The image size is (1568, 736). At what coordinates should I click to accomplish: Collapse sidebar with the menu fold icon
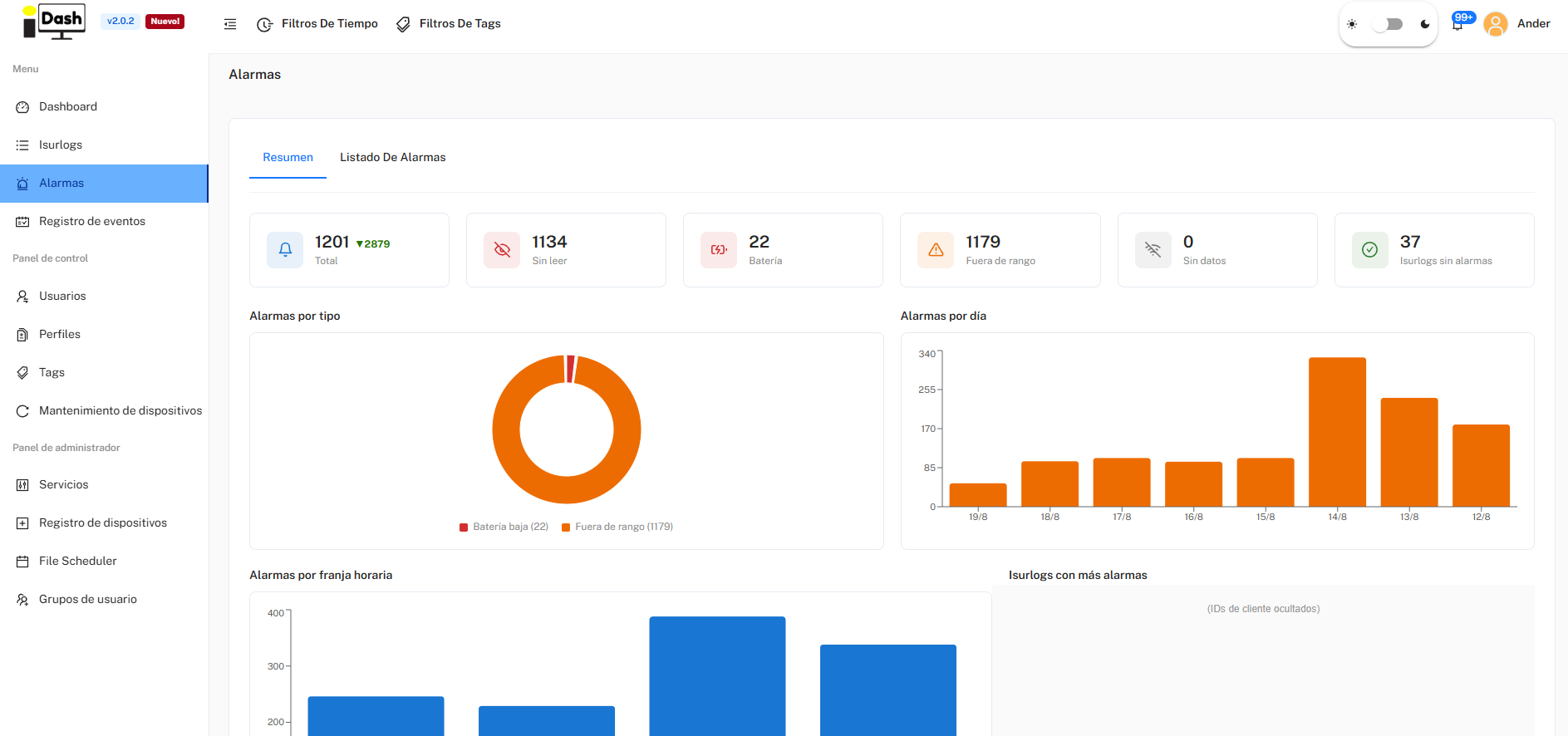pos(230,24)
